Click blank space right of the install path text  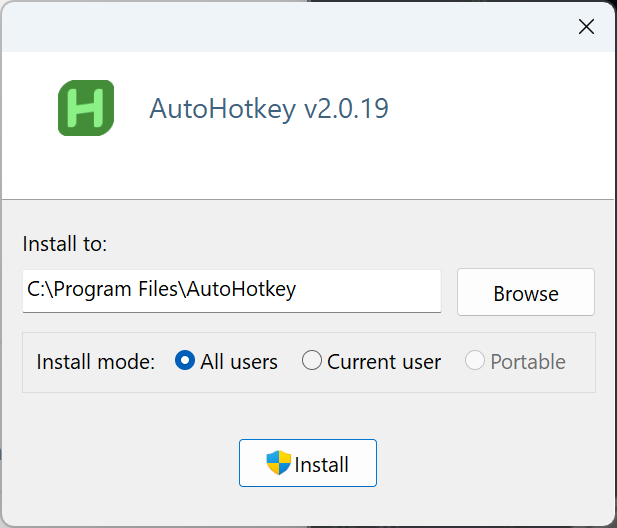point(370,290)
